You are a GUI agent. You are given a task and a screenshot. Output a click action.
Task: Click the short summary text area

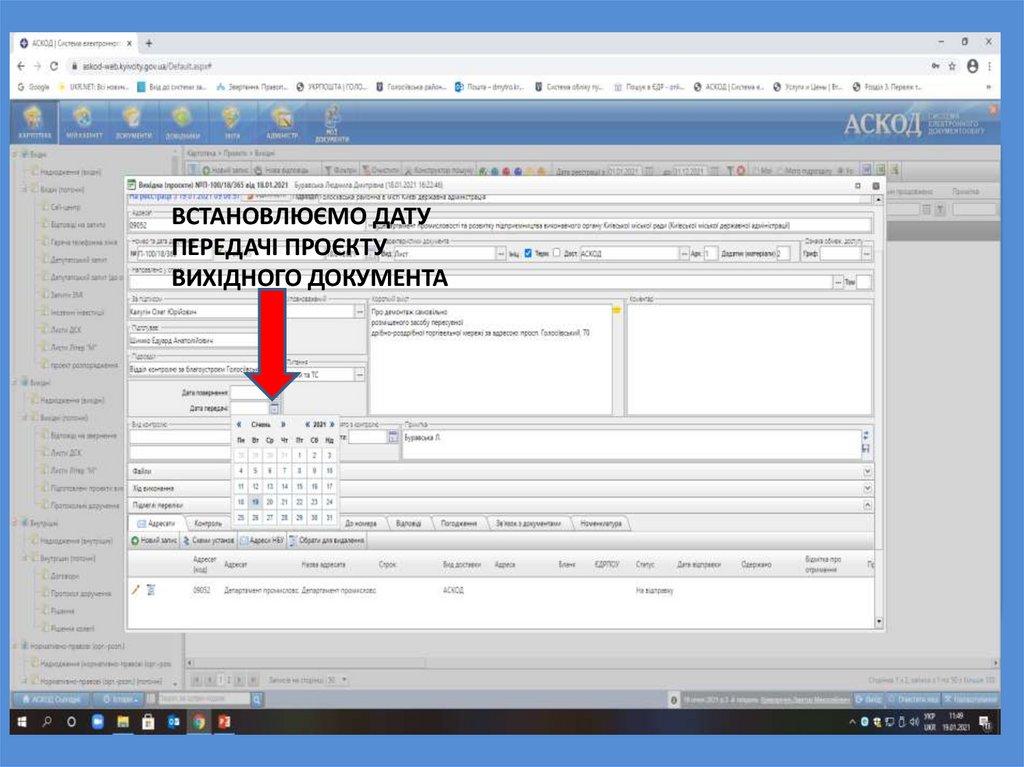(490, 359)
